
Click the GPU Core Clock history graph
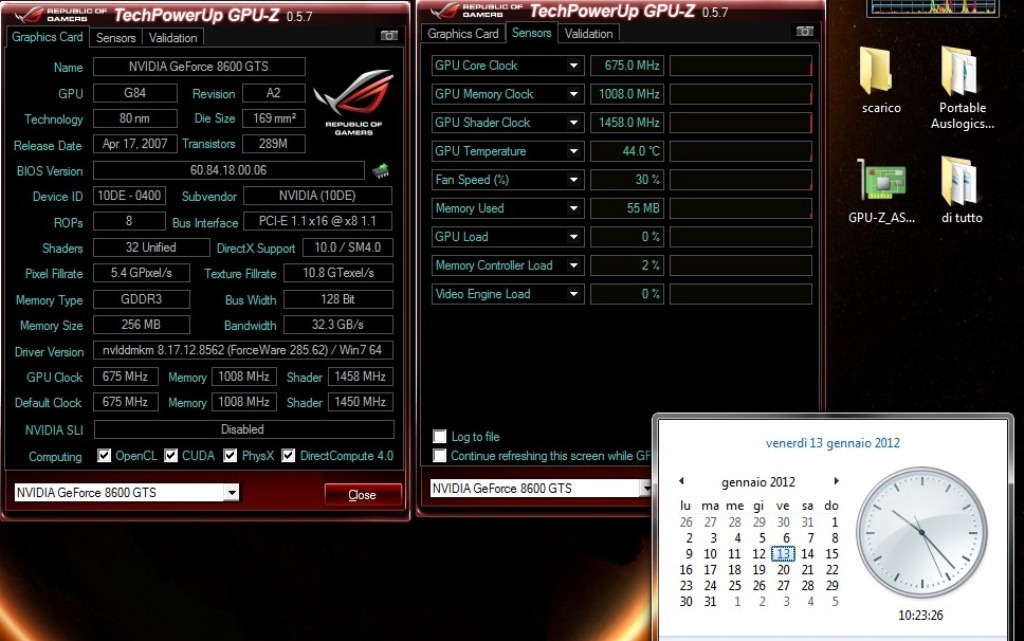(741, 65)
